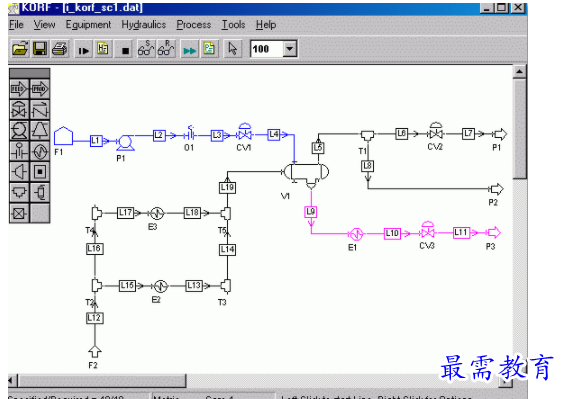This screenshot has height=399, width=562.
Task: Select the square-in-square equipment palette tool
Action: 39,172
